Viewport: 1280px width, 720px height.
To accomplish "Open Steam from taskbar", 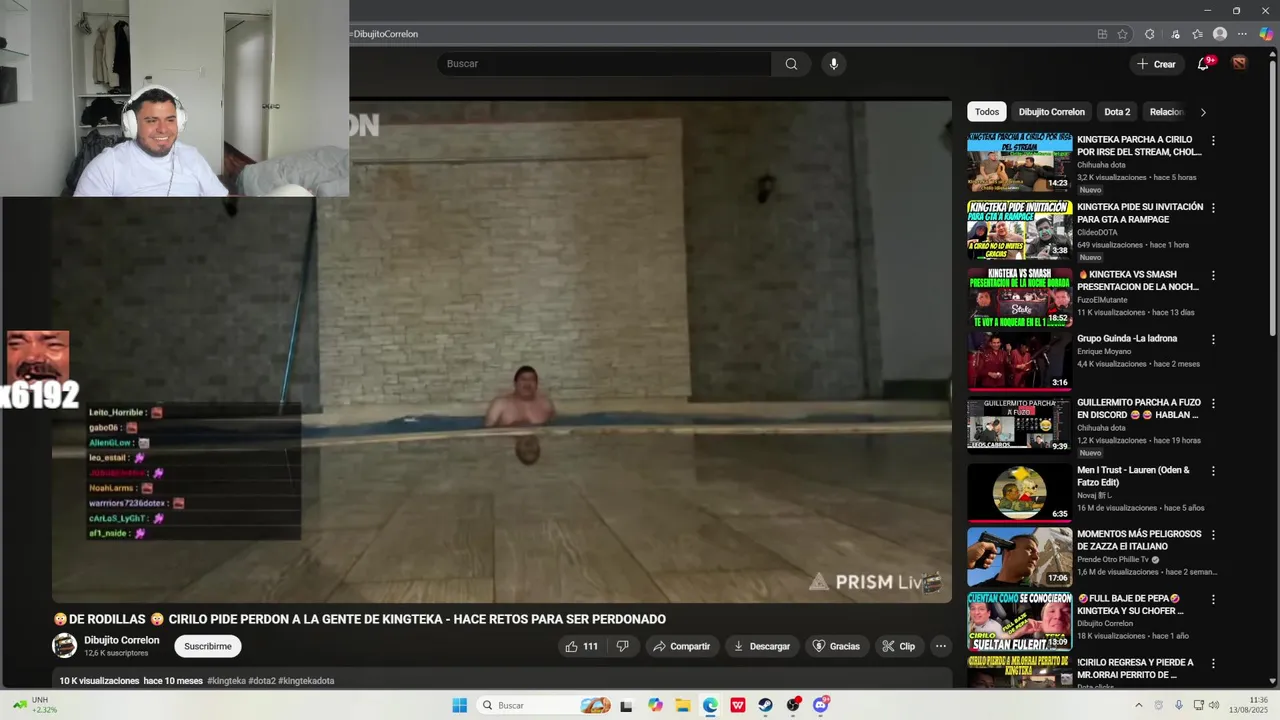I will click(765, 705).
